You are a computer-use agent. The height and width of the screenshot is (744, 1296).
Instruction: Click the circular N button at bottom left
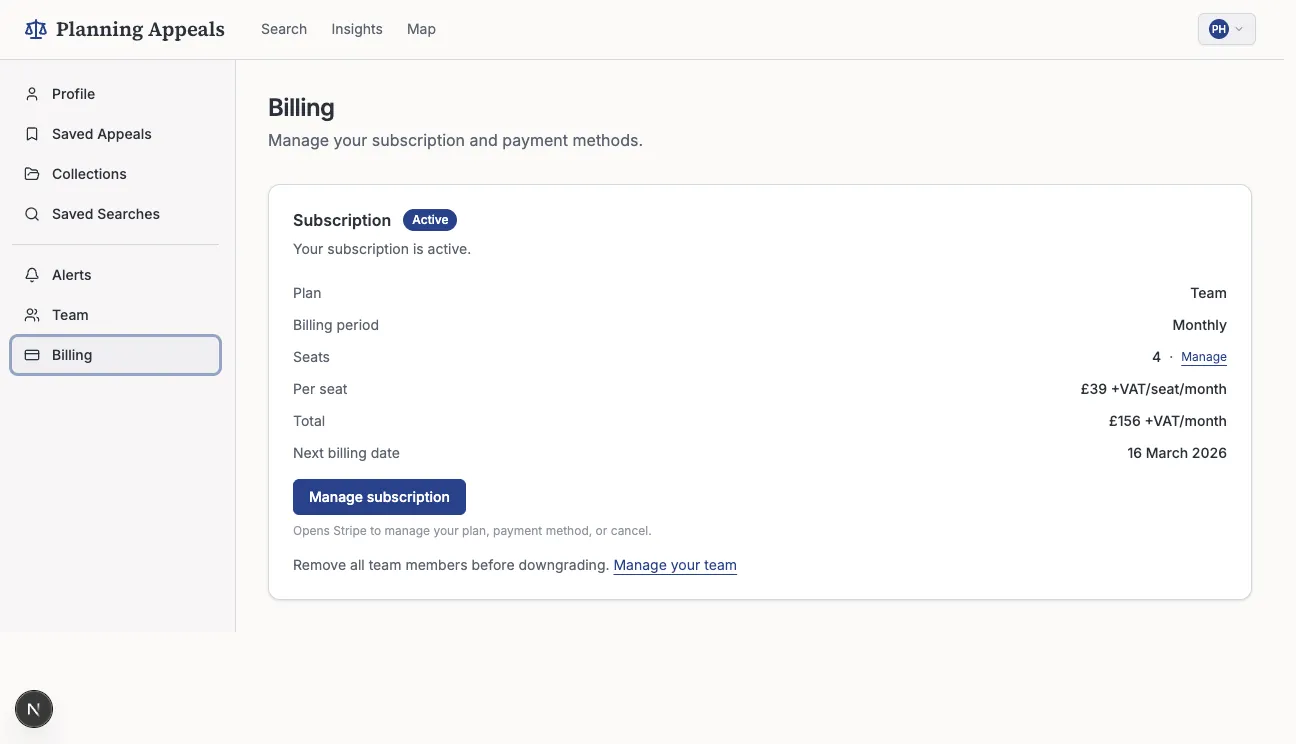34,709
